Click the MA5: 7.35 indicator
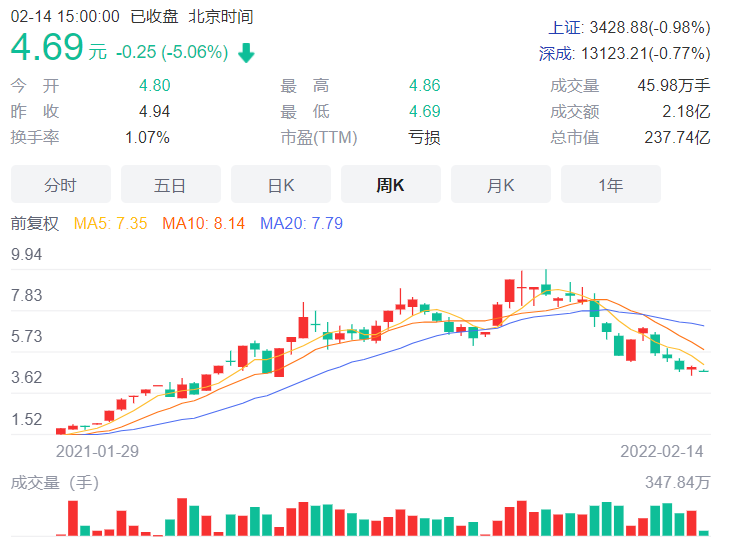The width and height of the screenshot is (731, 544). 110,223
